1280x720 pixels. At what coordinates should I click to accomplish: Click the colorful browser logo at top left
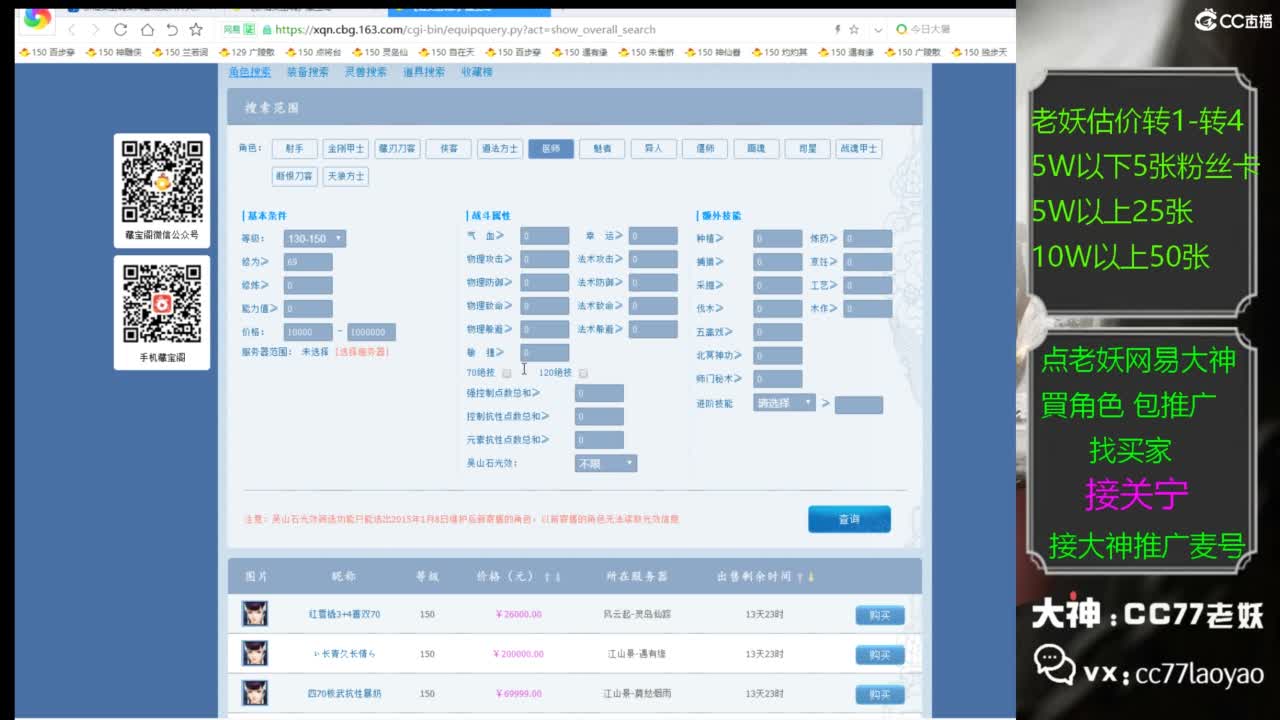coord(37,21)
